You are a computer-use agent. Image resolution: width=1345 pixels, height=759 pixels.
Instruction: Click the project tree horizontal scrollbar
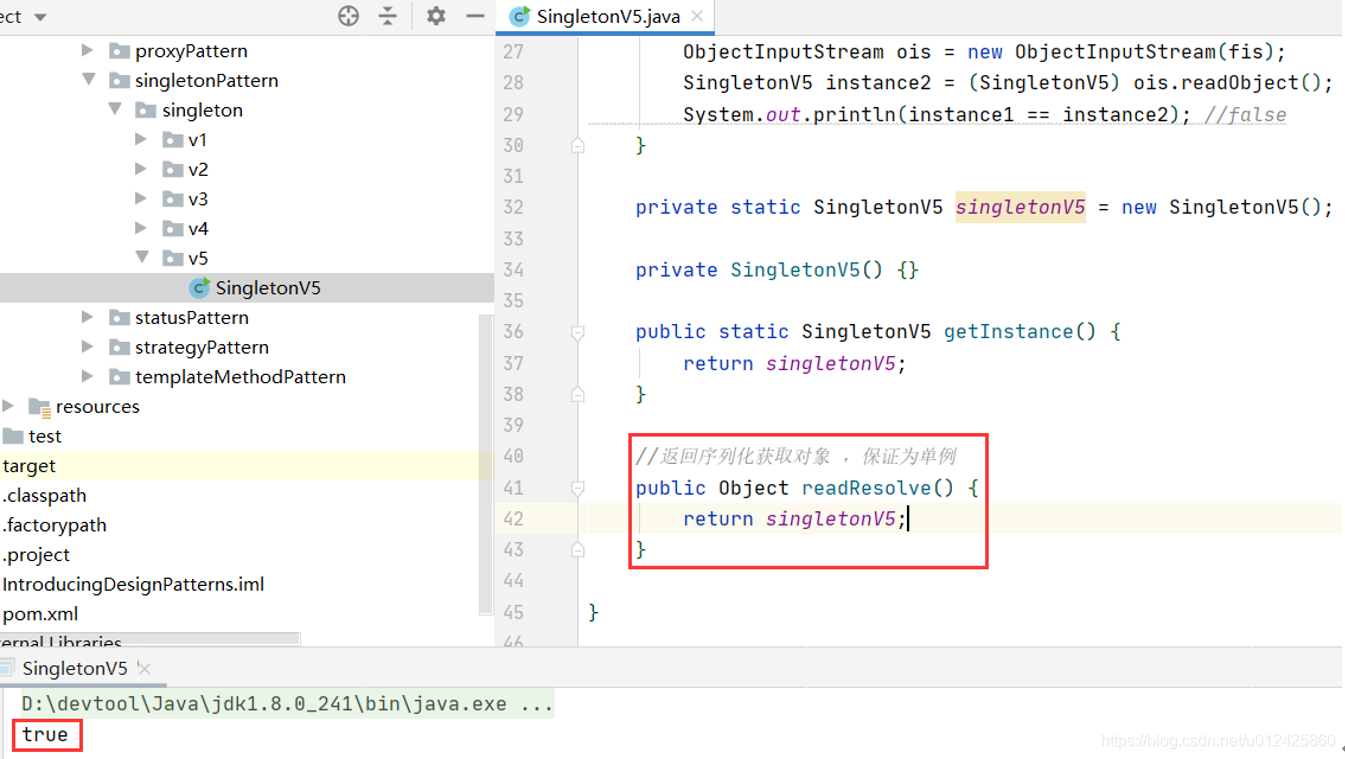pyautogui.click(x=150, y=639)
